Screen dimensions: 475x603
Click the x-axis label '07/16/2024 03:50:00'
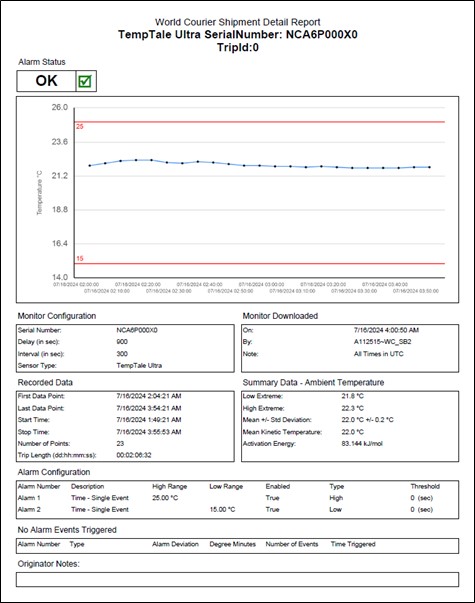416,291
